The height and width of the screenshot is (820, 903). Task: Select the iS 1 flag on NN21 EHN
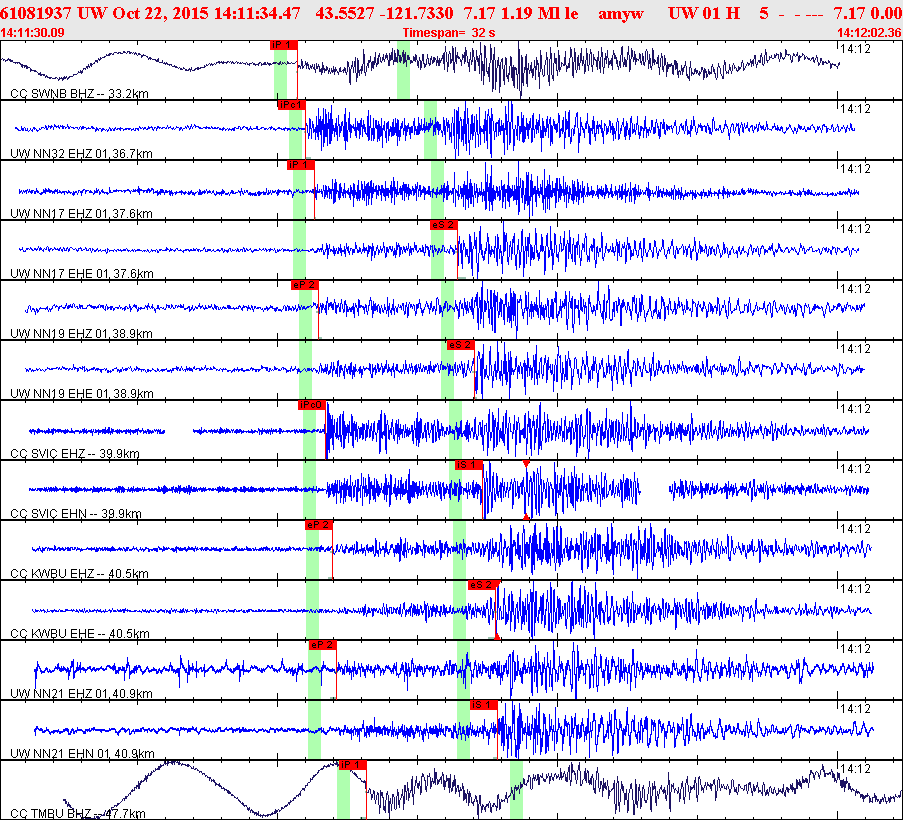click(x=484, y=705)
